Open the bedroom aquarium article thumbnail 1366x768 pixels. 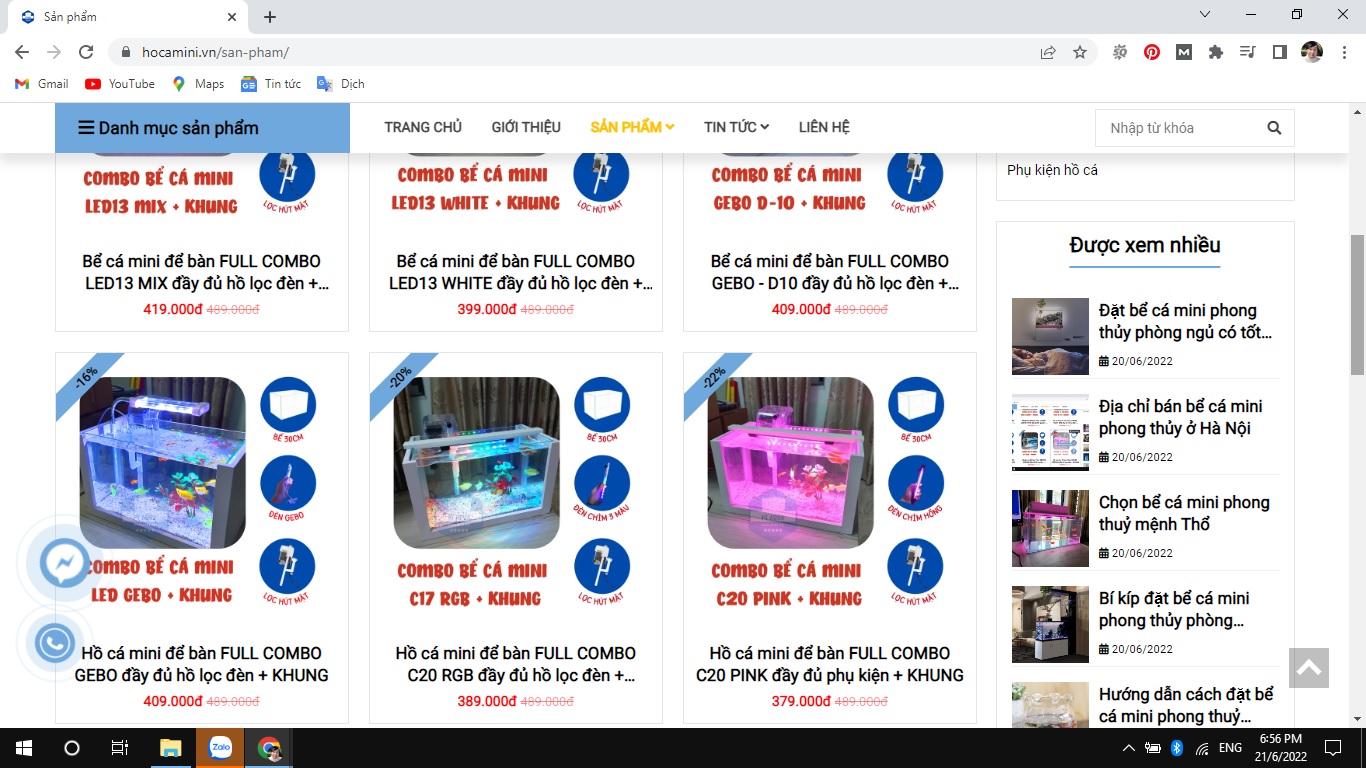click(x=1050, y=336)
